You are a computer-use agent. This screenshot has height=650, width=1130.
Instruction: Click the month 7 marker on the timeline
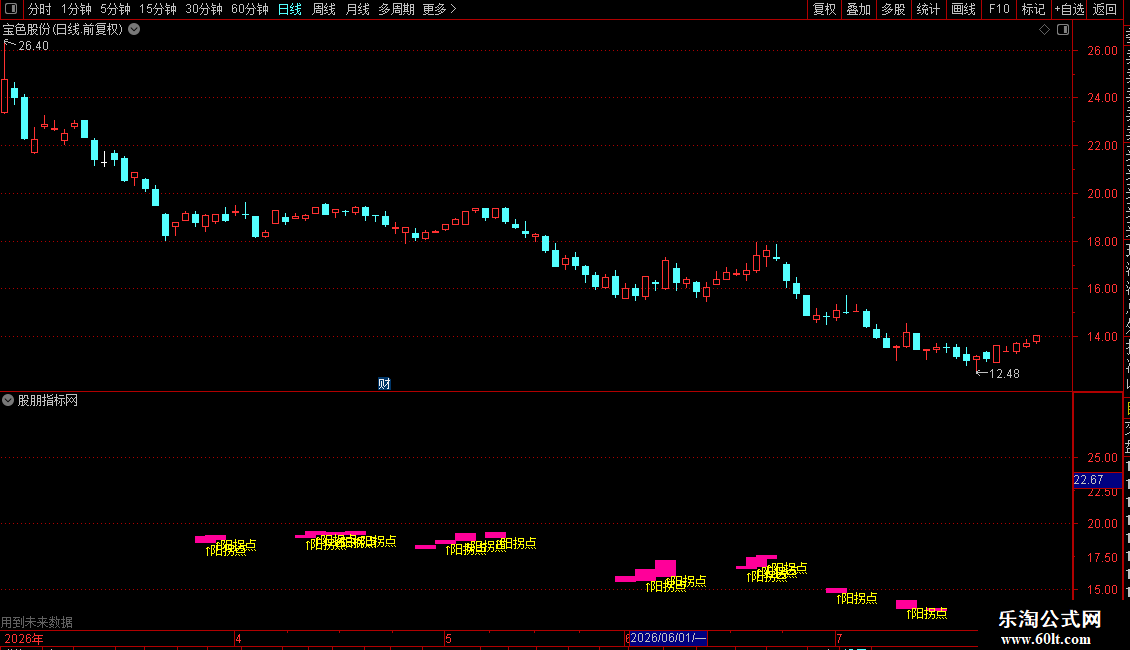click(x=840, y=638)
